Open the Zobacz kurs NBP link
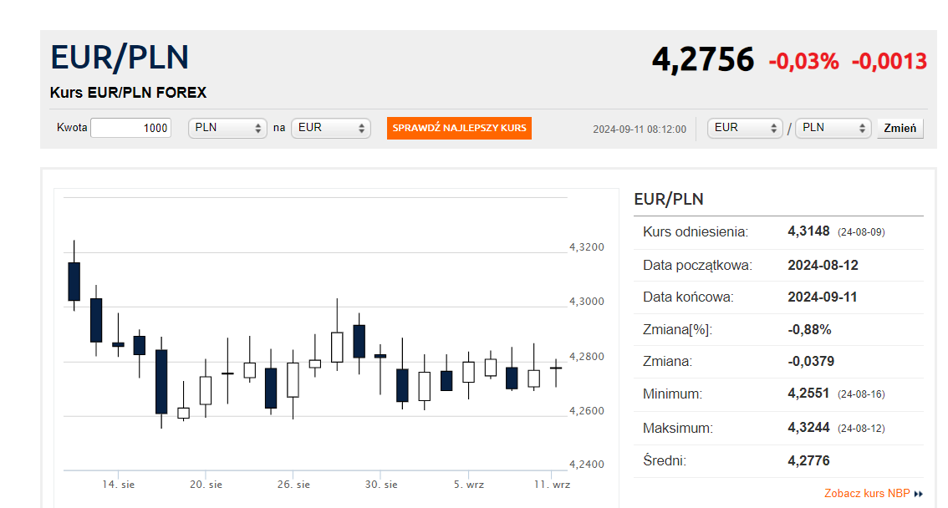Screen dimensions: 948x508 pos(866,493)
